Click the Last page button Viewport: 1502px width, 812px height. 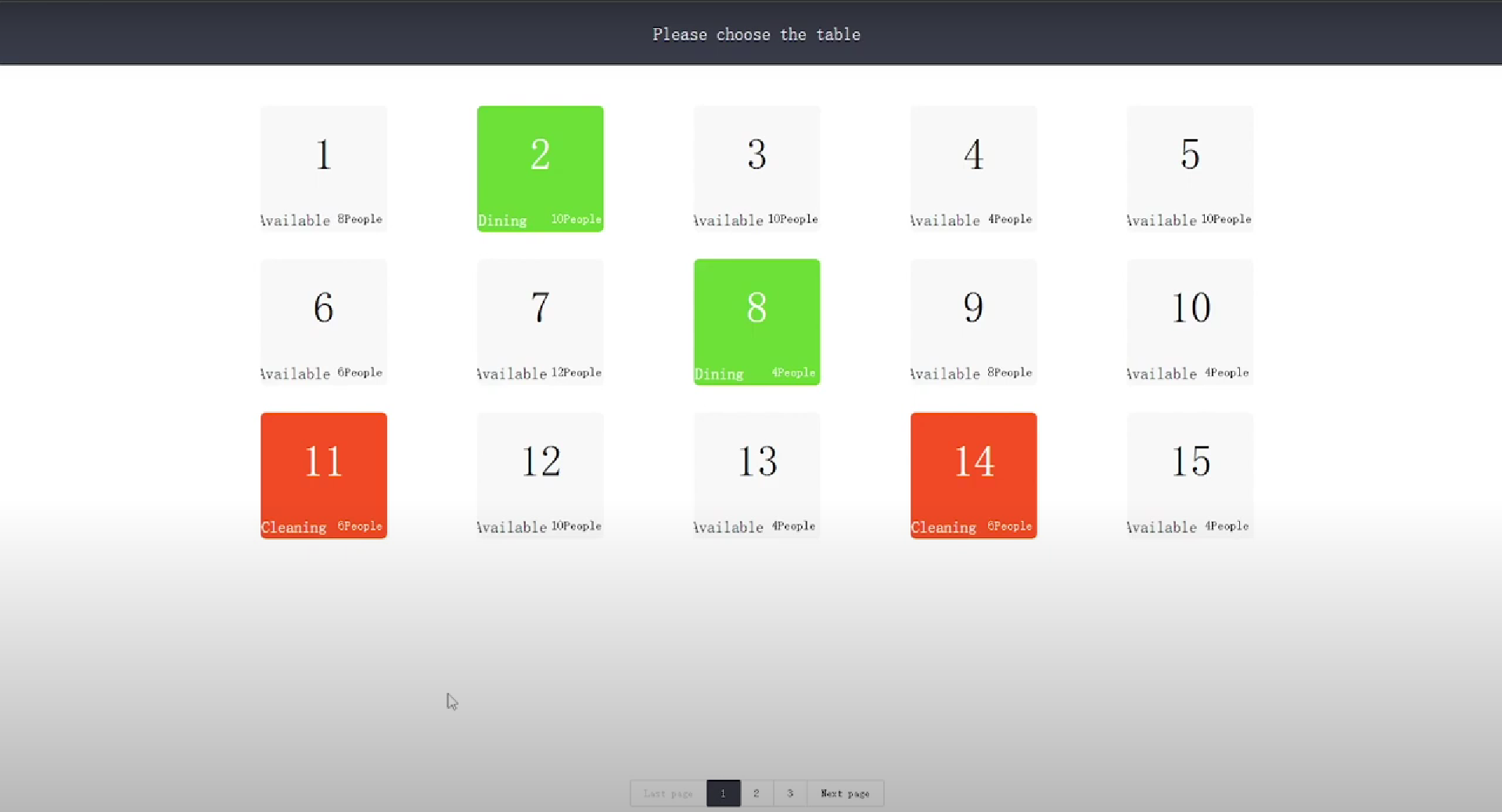click(x=668, y=793)
